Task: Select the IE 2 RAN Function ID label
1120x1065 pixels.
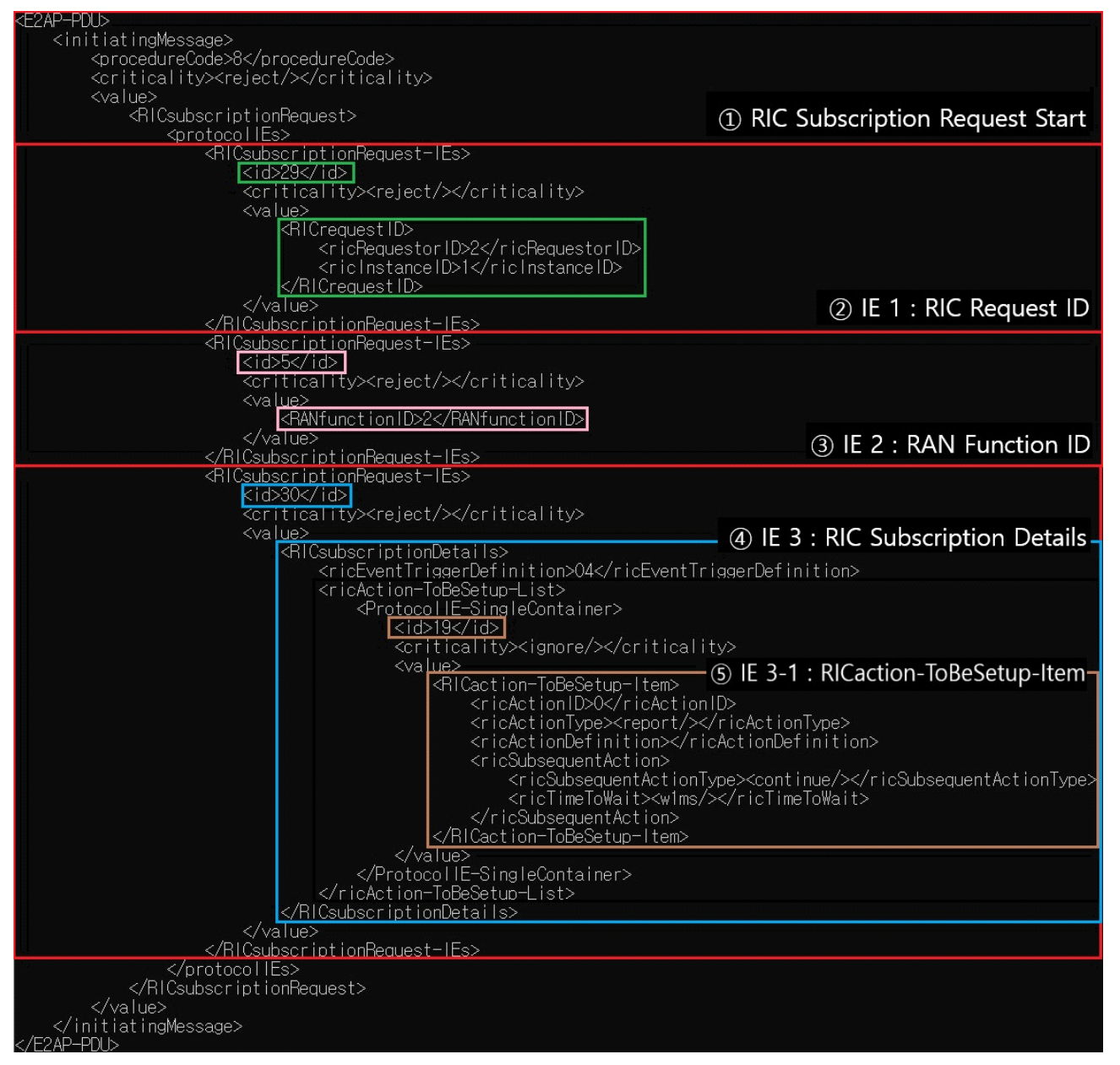Action: 950,445
